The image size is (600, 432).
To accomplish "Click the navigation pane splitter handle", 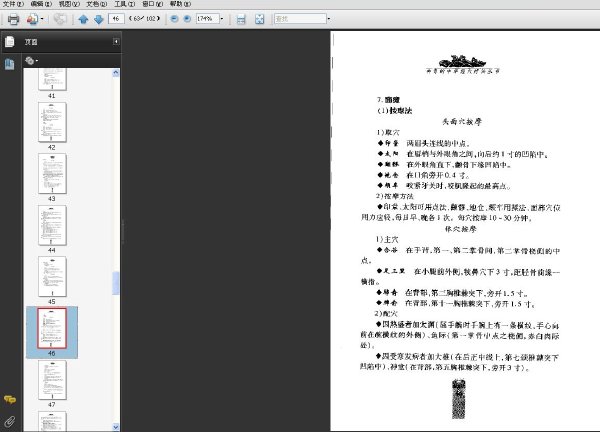I will point(122,231).
